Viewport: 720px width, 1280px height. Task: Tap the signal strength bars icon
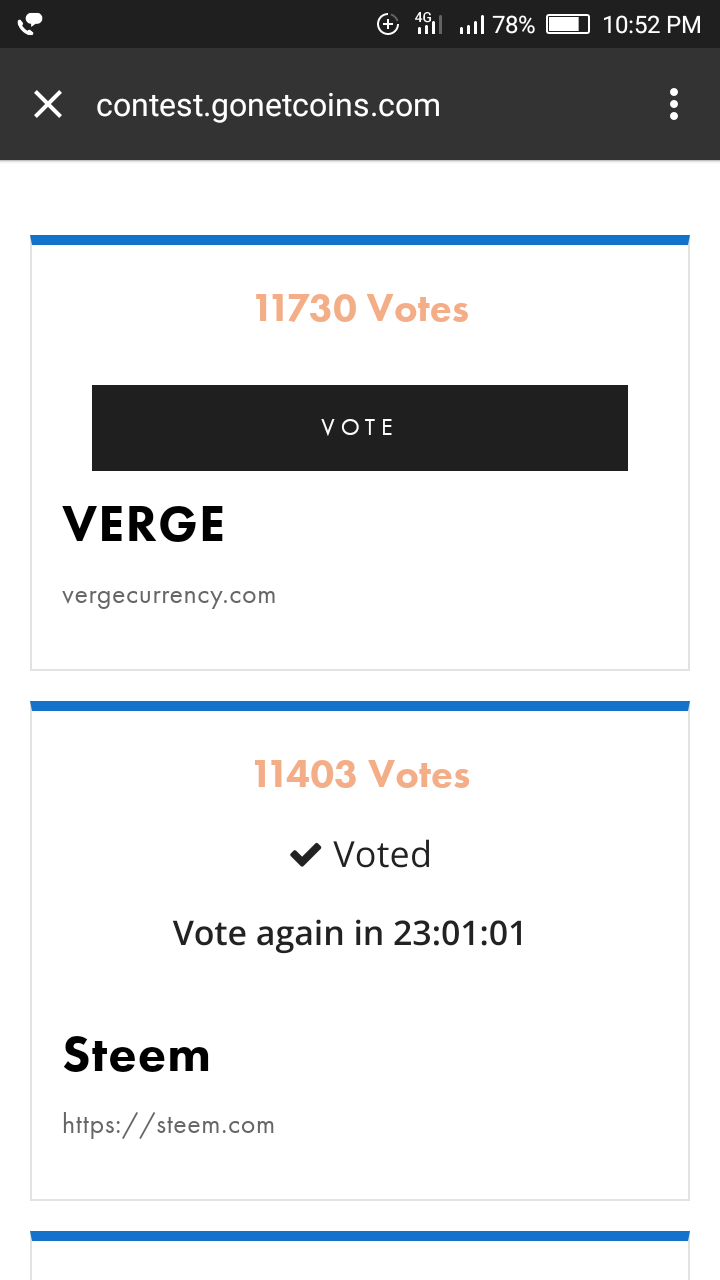[x=472, y=25]
